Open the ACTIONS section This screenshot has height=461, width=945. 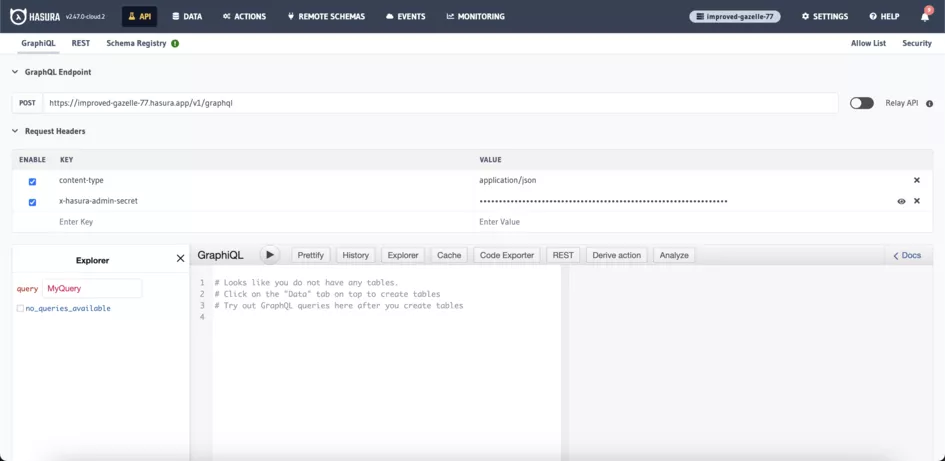coord(244,16)
